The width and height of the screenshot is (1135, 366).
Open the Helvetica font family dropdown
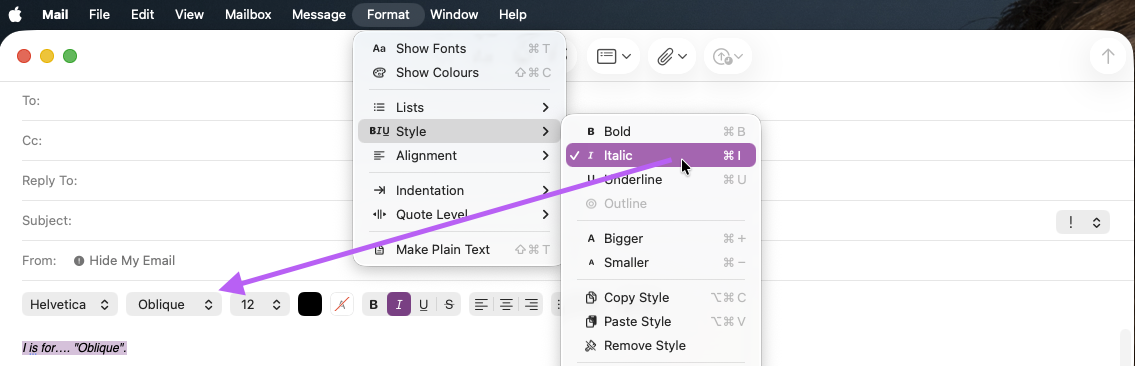[69, 305]
